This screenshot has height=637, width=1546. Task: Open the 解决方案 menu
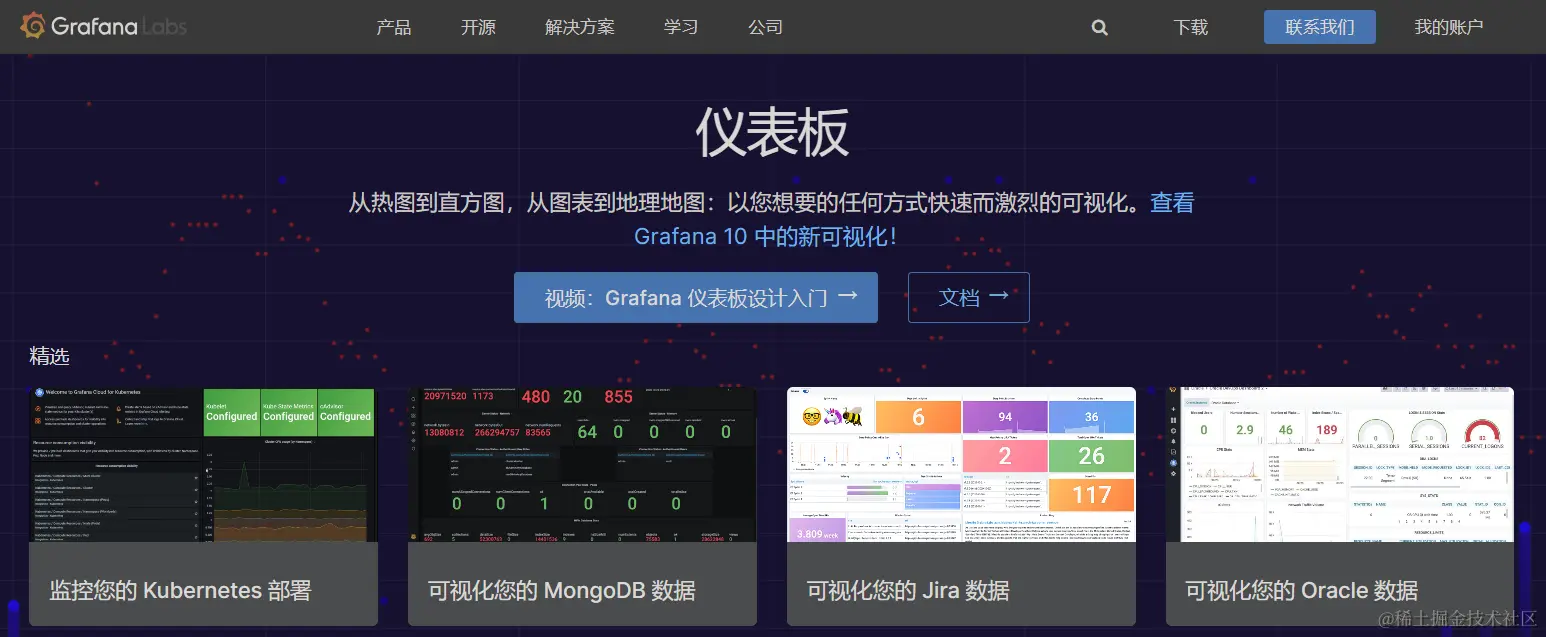(580, 27)
